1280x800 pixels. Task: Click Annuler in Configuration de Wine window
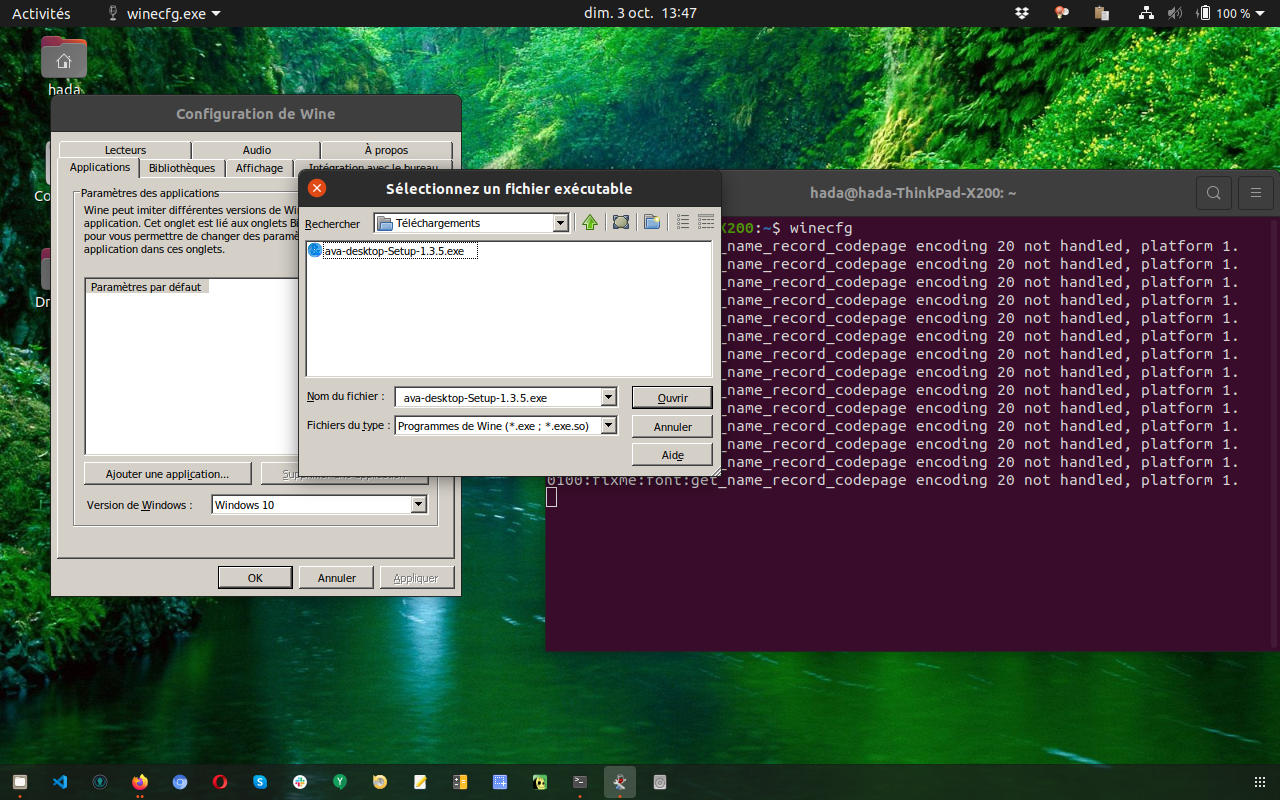337,577
